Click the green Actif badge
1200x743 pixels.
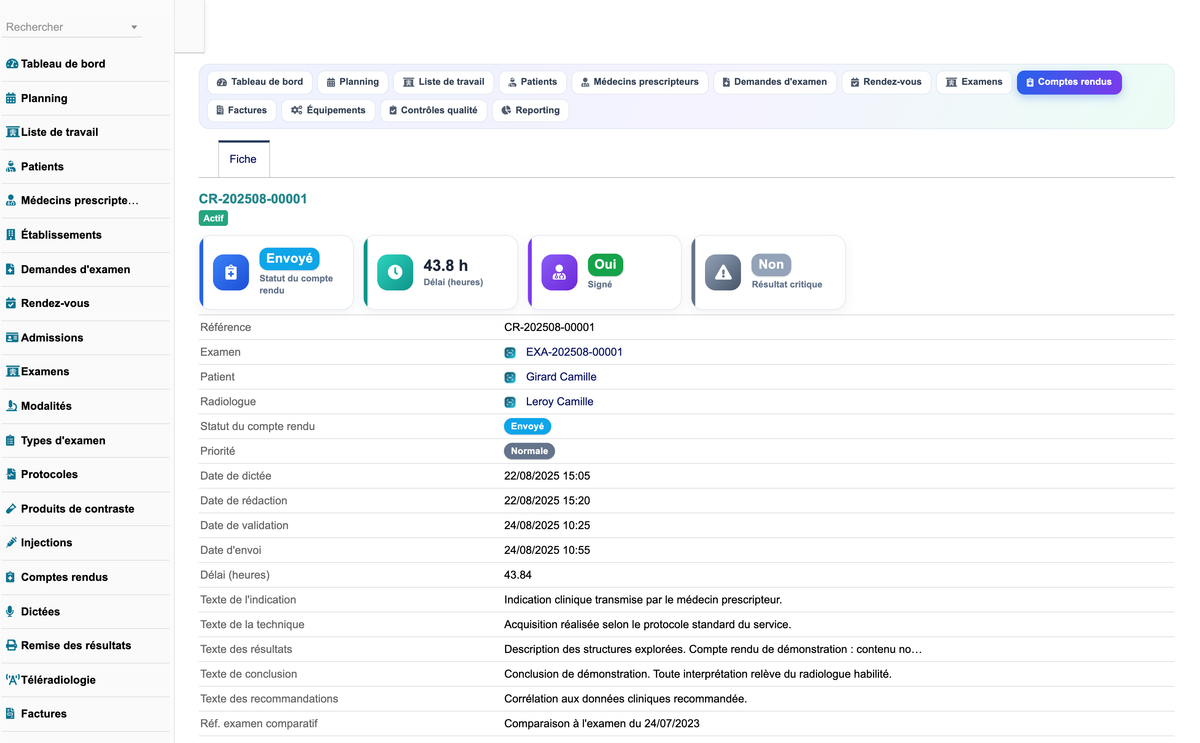(x=213, y=218)
